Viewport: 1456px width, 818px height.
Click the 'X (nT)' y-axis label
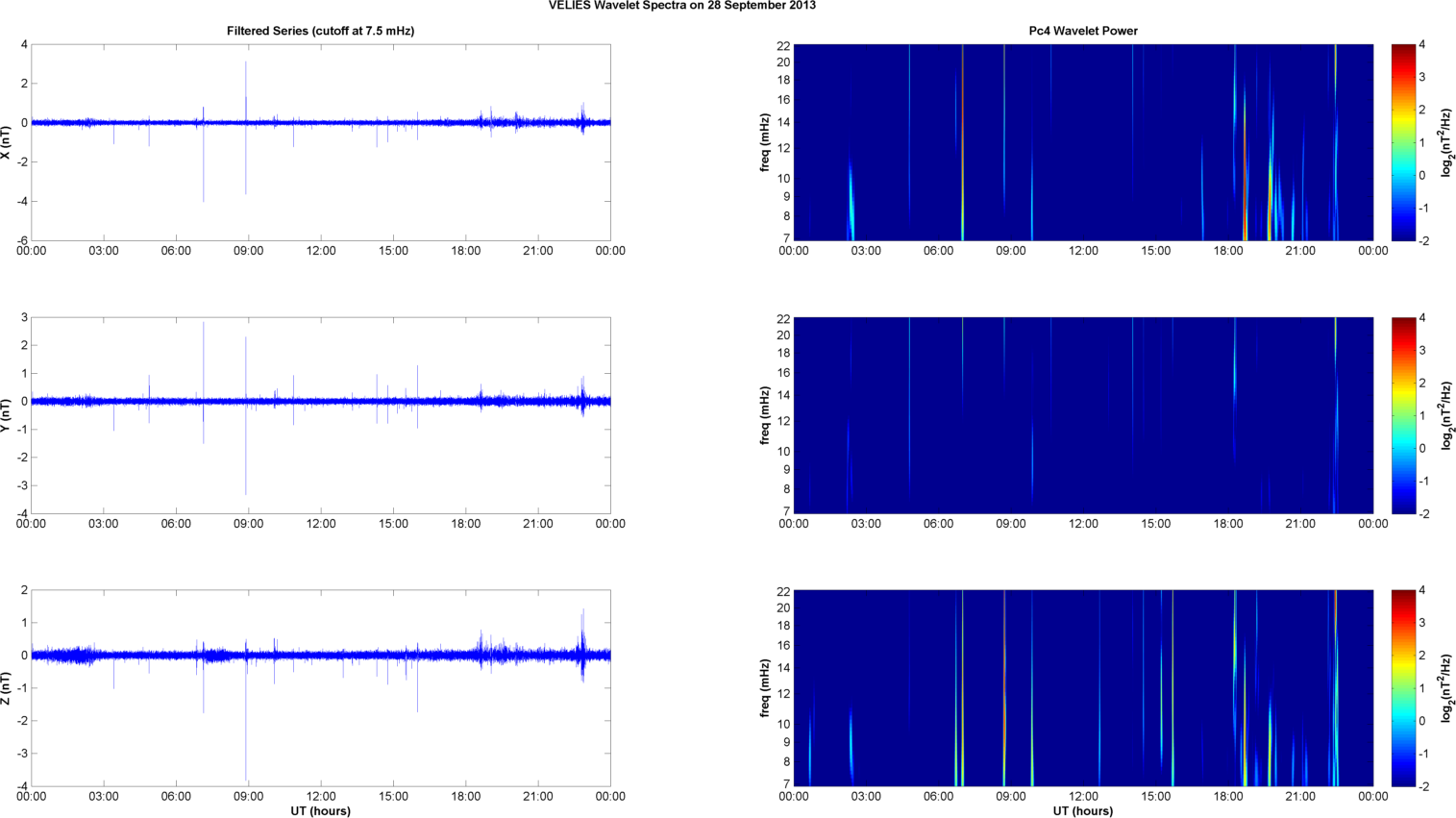7,142
